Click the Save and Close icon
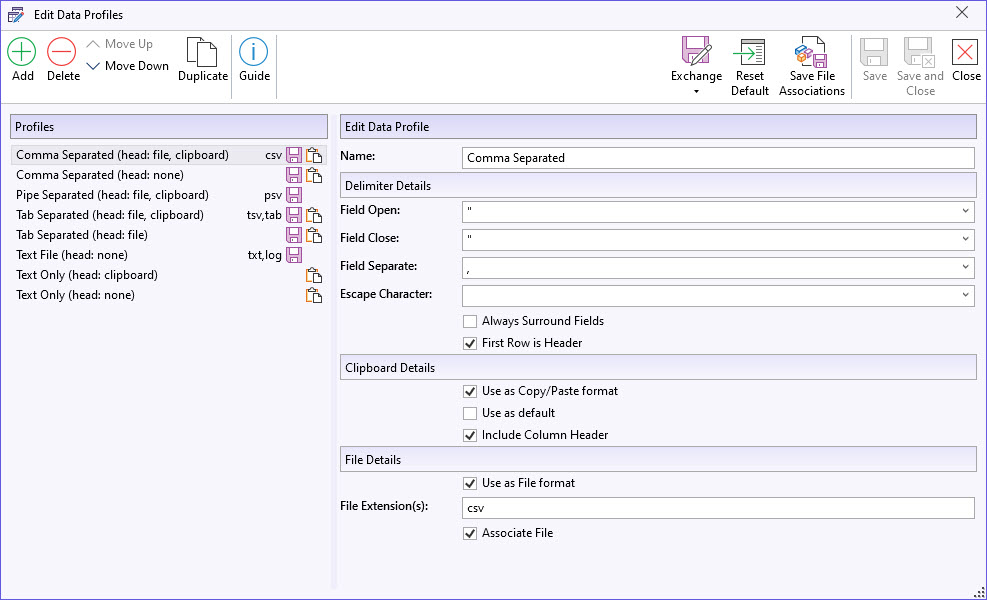The height and width of the screenshot is (600, 987). pos(919,52)
